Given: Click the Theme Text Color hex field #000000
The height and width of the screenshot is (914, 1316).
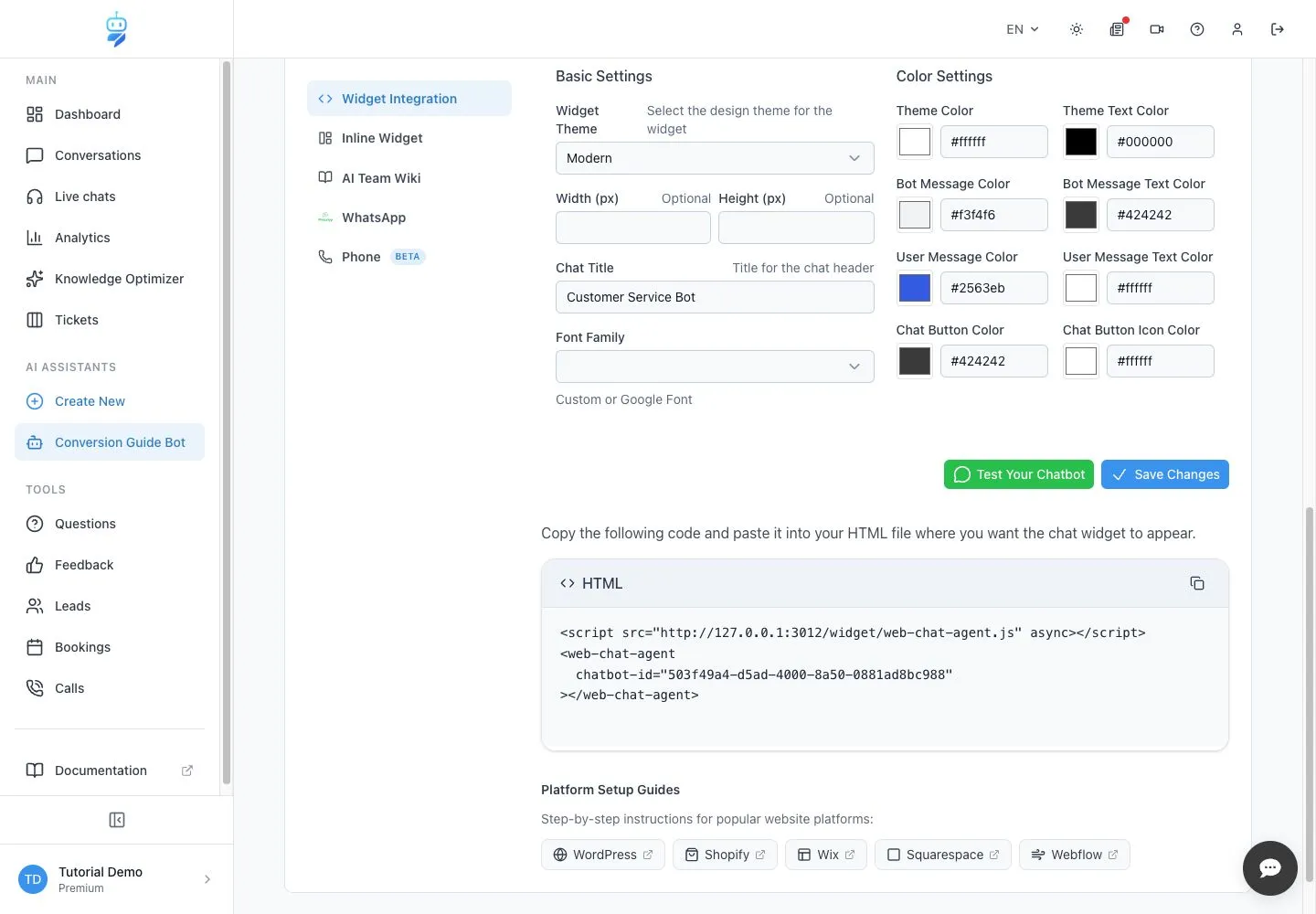Looking at the screenshot, I should click(1161, 142).
